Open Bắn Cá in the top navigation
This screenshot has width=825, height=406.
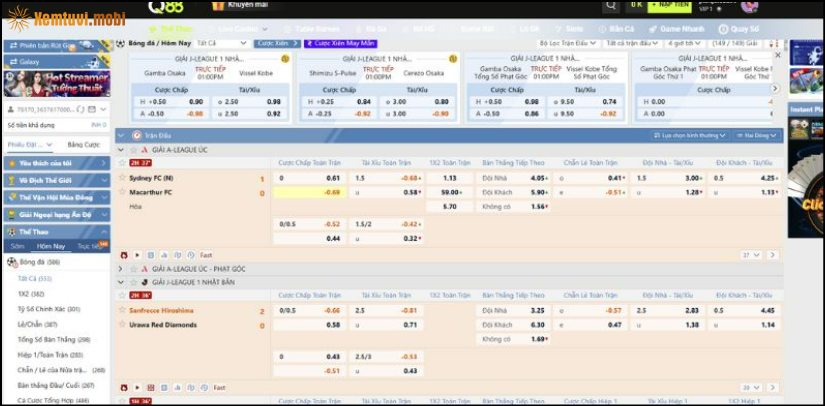[617, 29]
